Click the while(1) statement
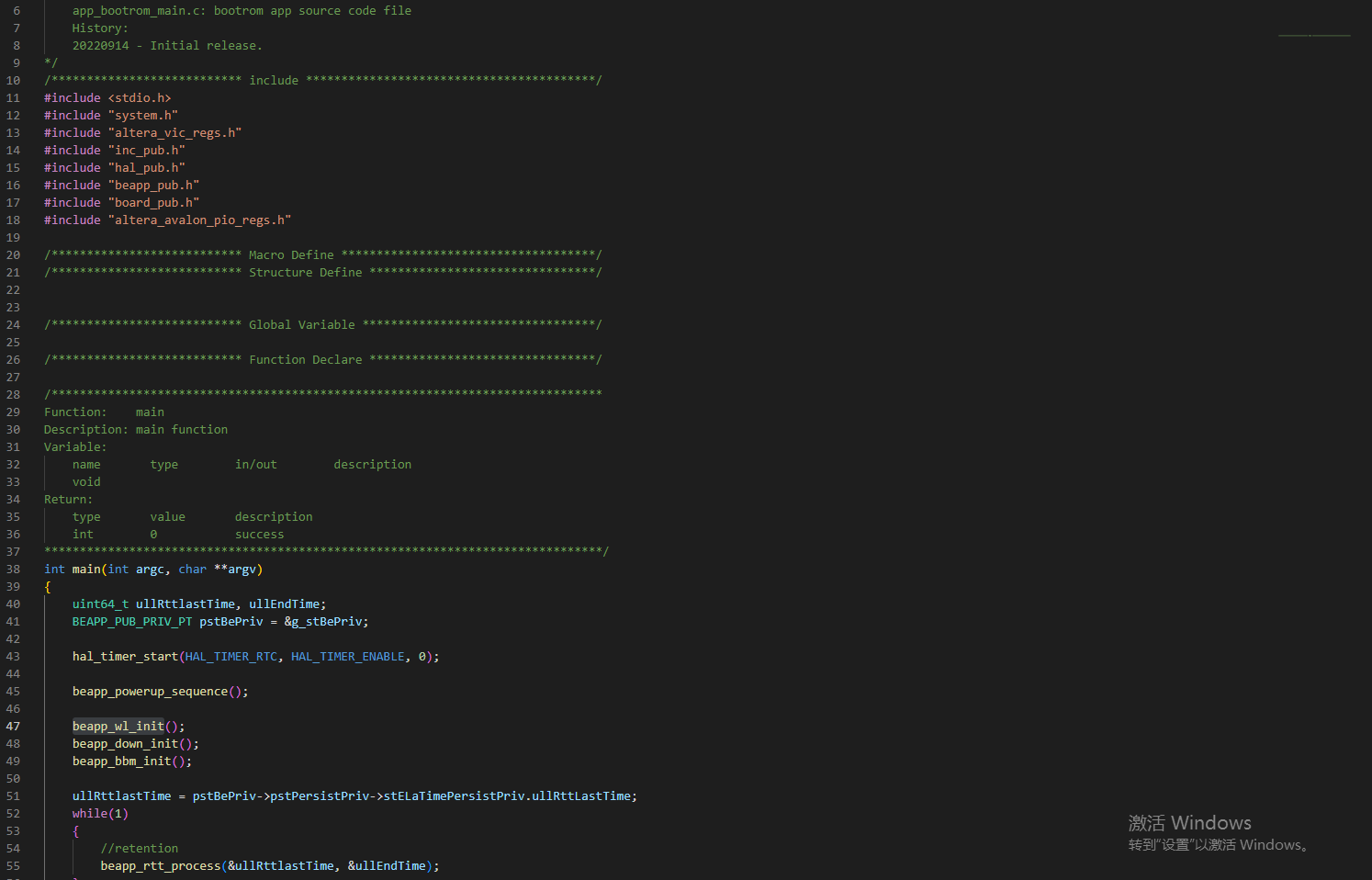1372x880 pixels. [100, 814]
